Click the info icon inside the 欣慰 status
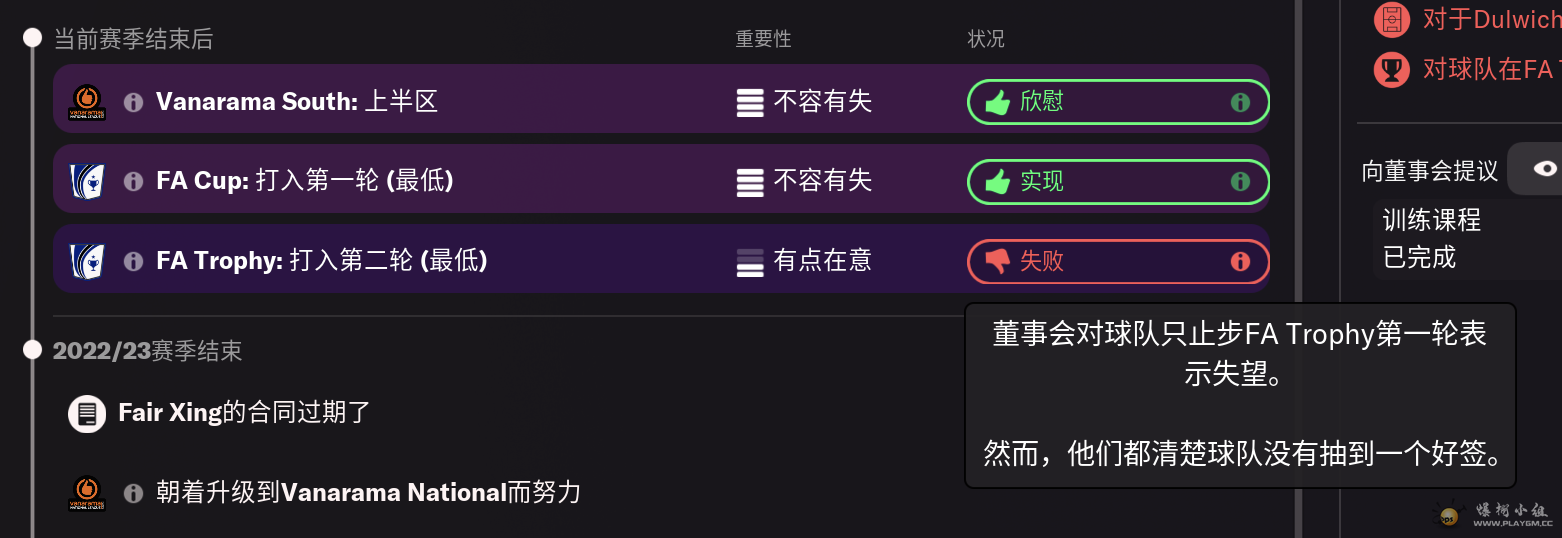1562x538 pixels. pos(1240,102)
